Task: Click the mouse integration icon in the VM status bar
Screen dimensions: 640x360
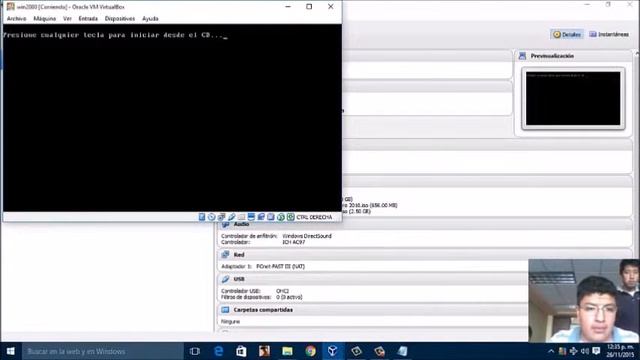Action: 280,217
